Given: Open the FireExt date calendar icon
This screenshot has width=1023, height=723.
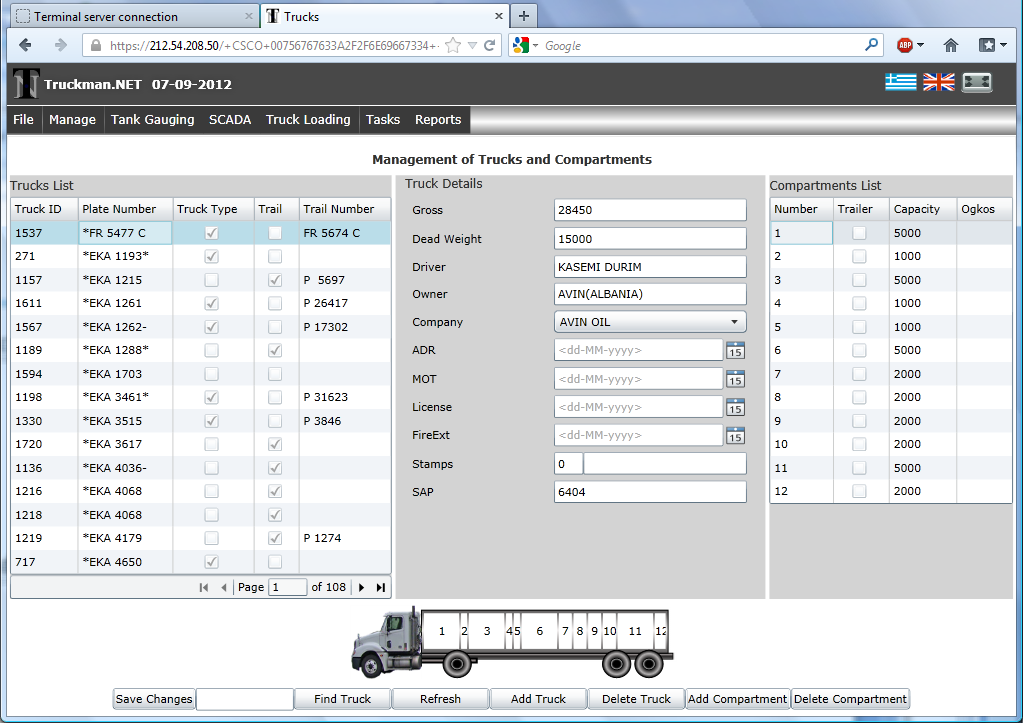Looking at the screenshot, I should [735, 435].
